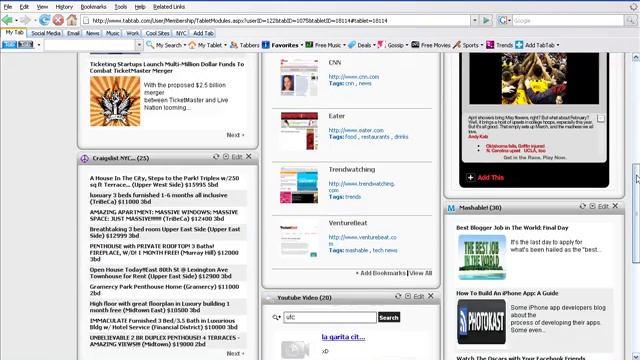Open the address bar URL history dropdown
This screenshot has height=360, width=640.
coord(474,20)
